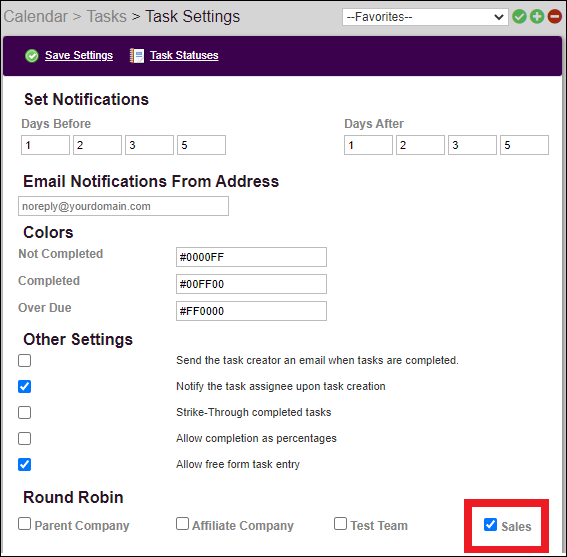
Task: Enable Strike-Through completed tasks
Action: tap(25, 412)
